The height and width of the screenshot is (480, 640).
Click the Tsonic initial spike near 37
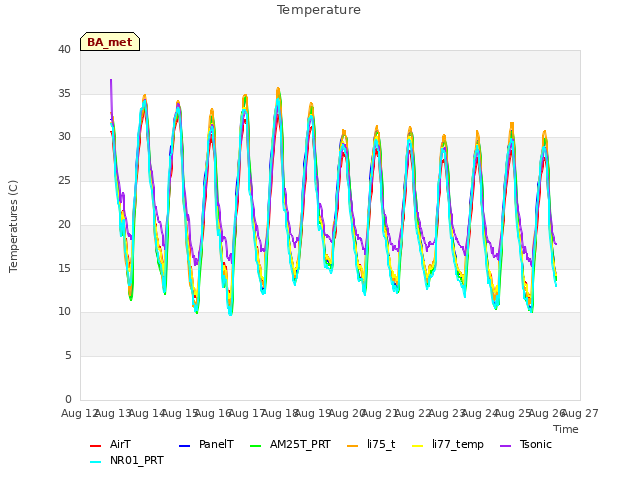coord(111,80)
